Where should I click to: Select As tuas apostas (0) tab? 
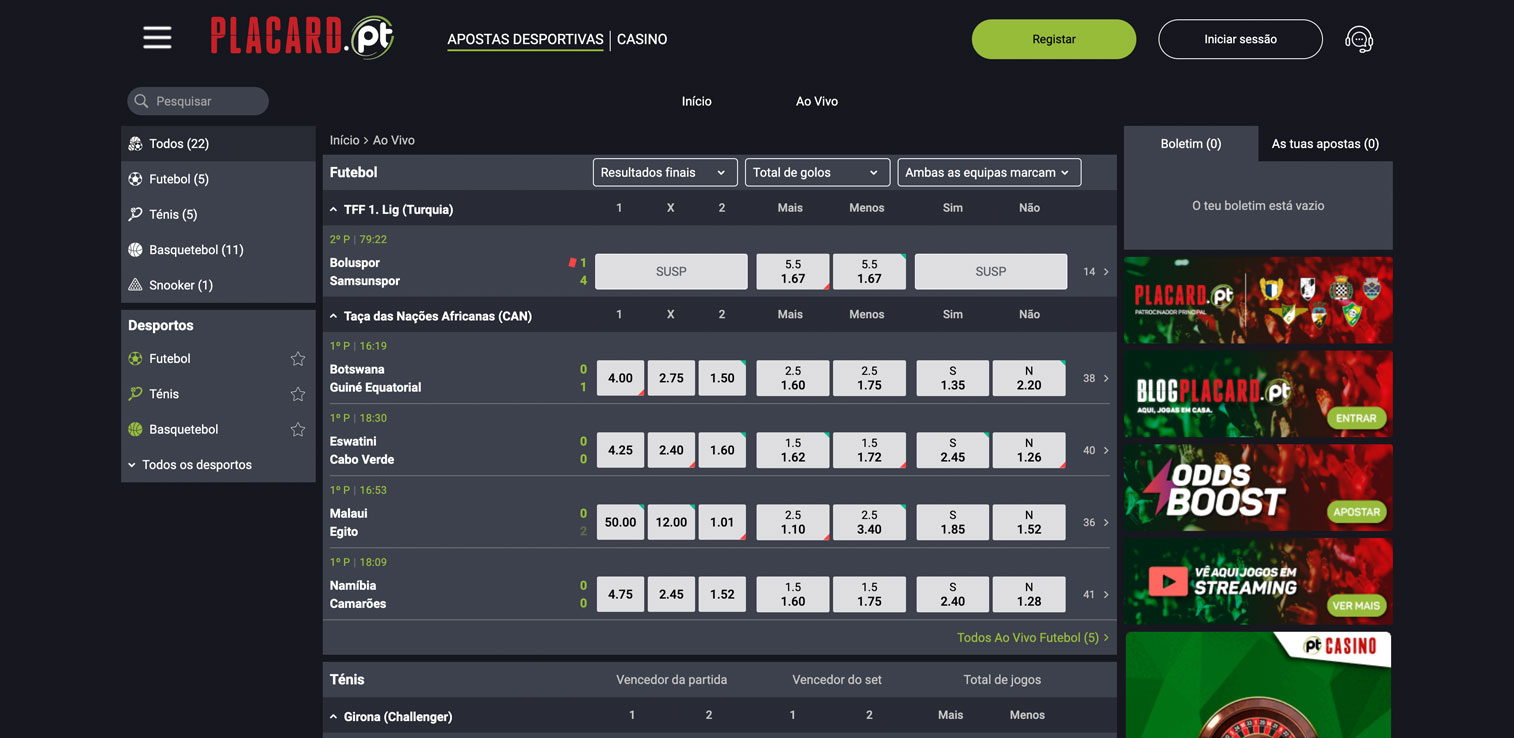1325,144
